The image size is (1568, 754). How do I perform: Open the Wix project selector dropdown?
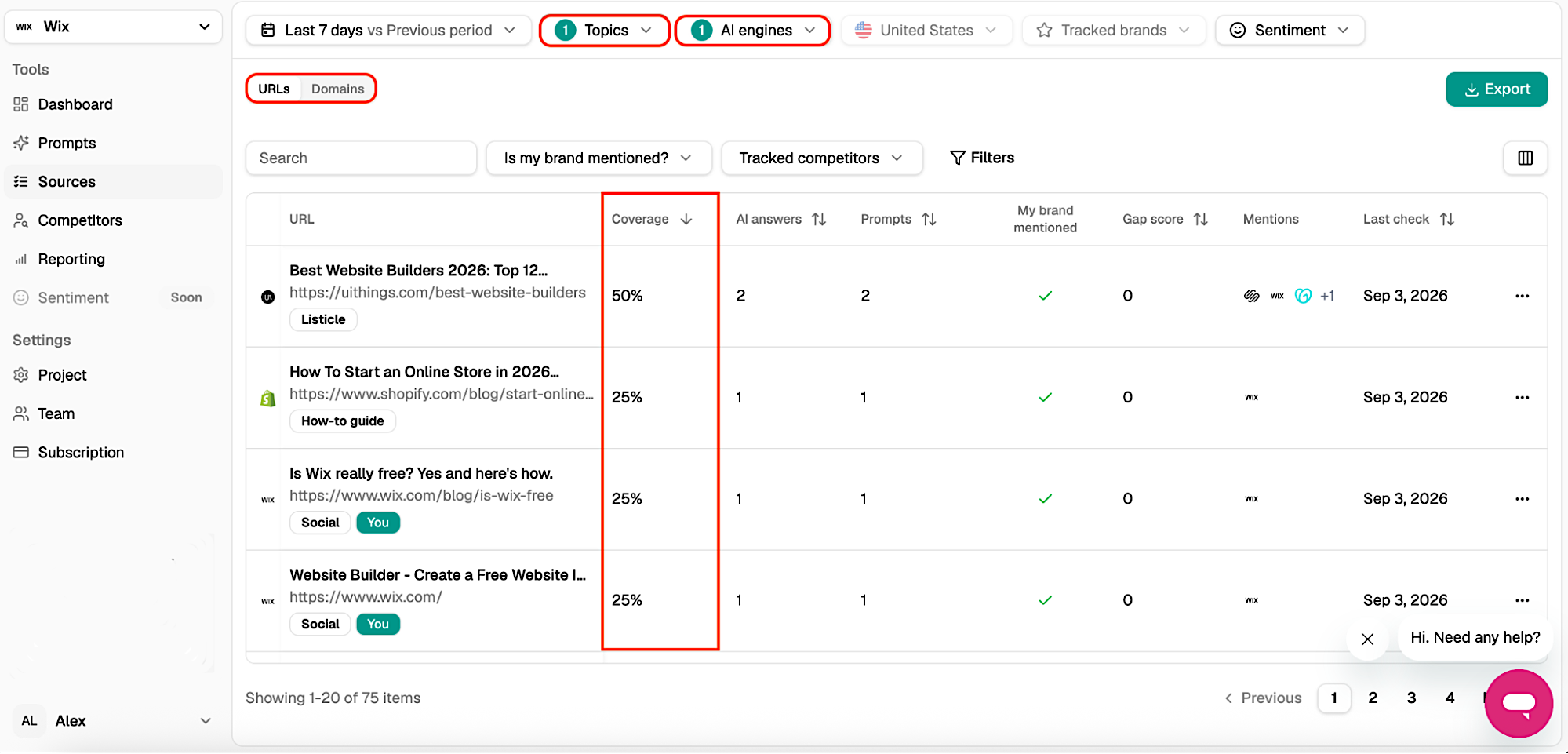114,27
